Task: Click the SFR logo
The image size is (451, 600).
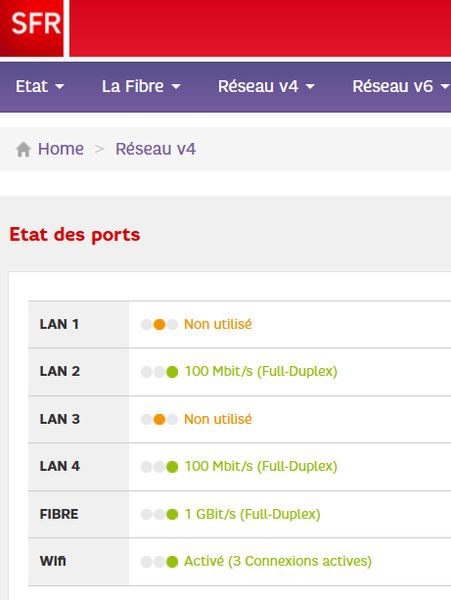Action: (32, 28)
